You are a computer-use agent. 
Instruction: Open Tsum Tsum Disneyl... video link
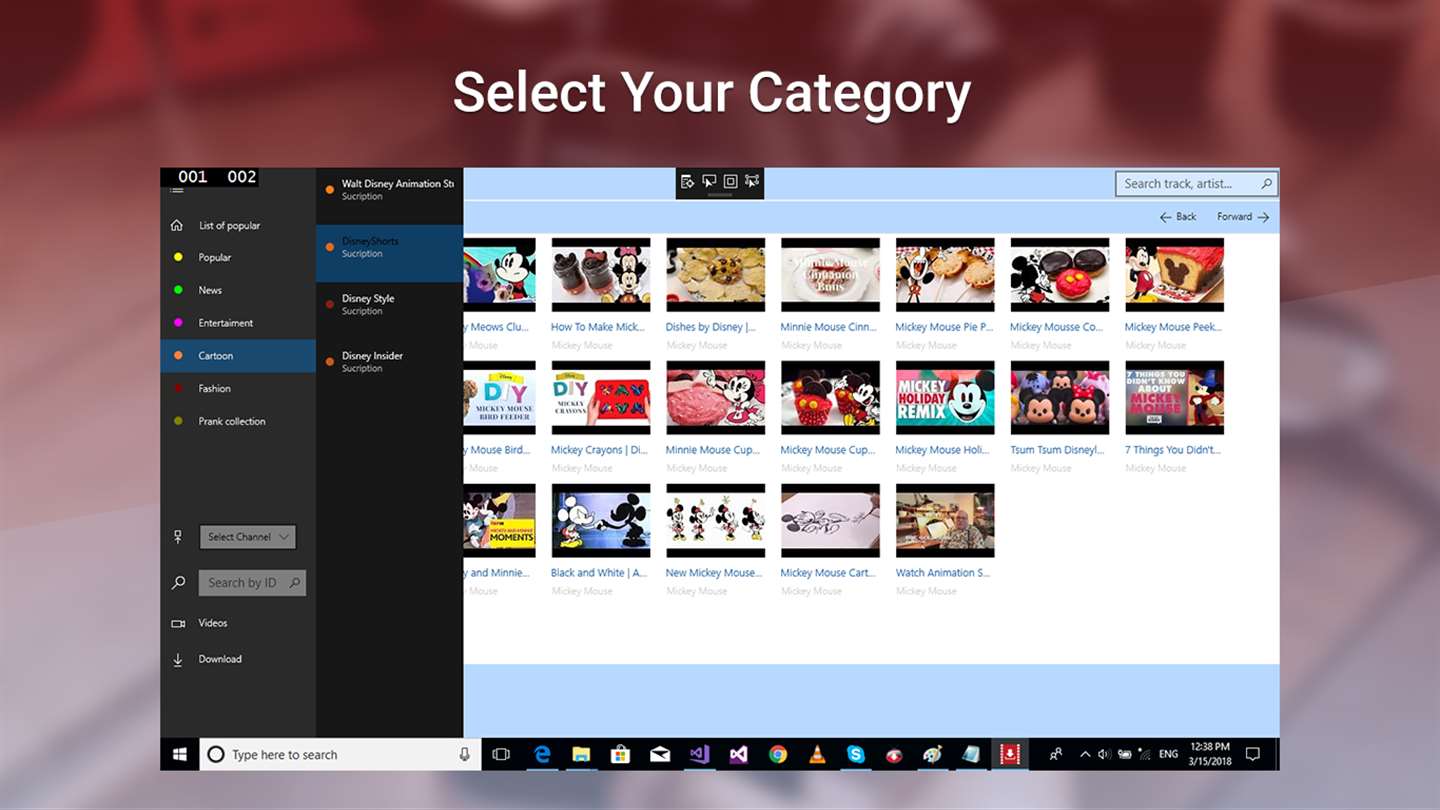(1057, 450)
